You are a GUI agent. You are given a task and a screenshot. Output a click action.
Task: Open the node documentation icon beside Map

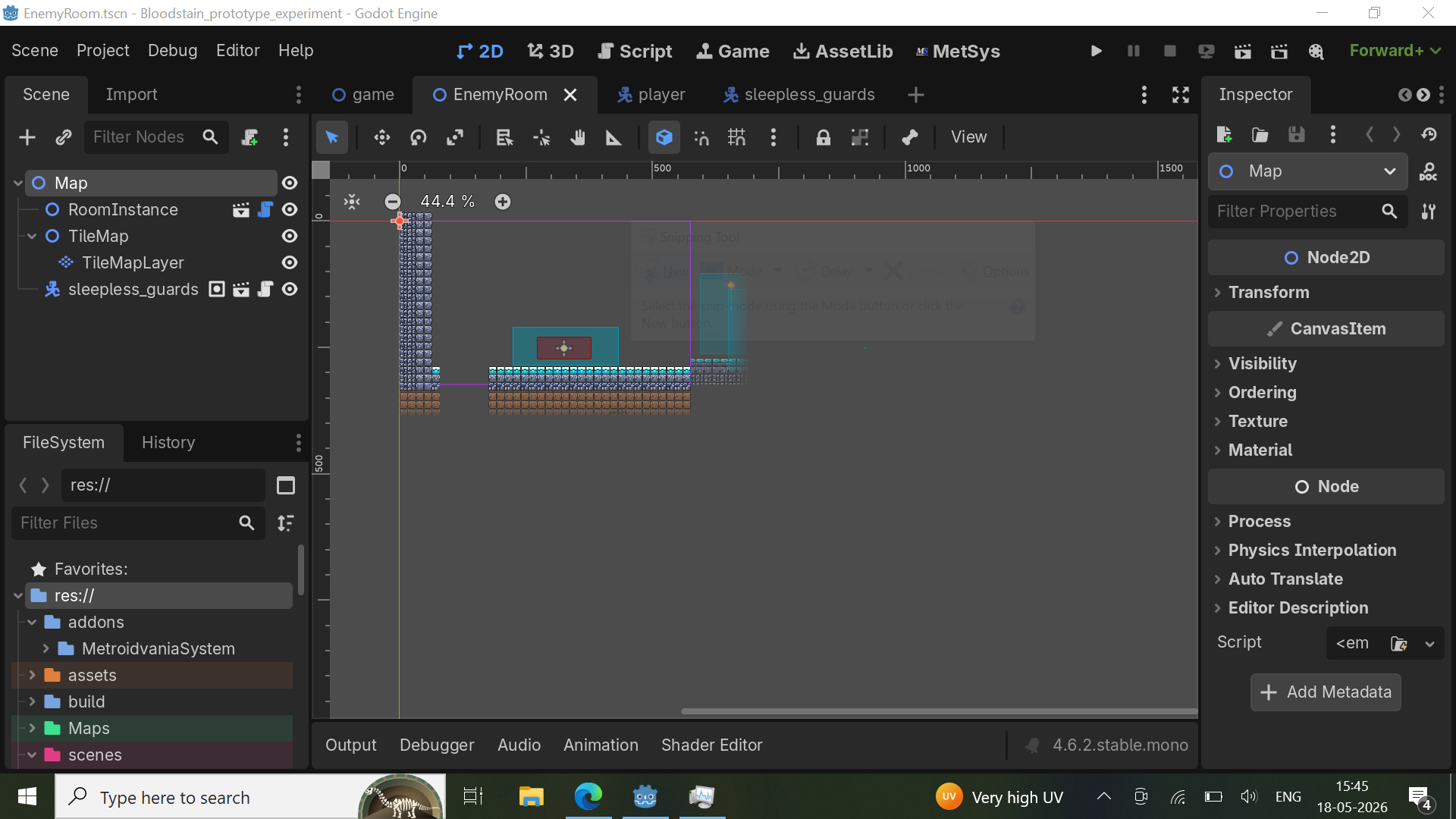click(x=1429, y=171)
